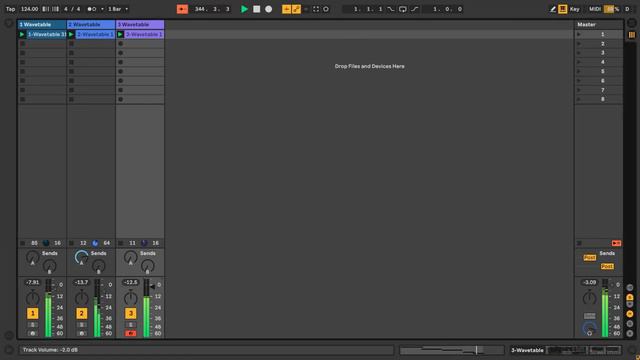Toggle first Post button on Master sends
Image resolution: width=640 pixels, height=360 pixels.
point(589,258)
